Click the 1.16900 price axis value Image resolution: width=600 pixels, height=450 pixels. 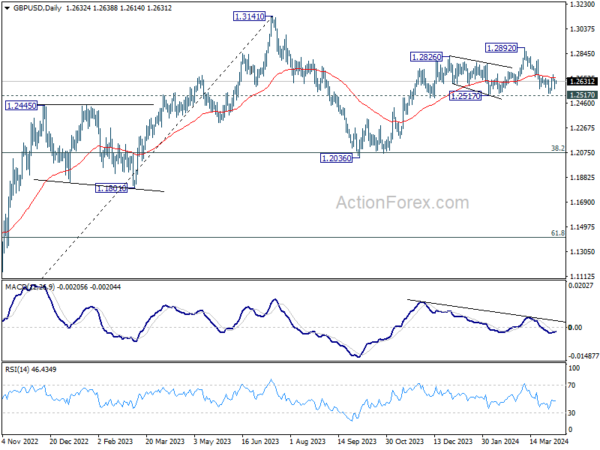pos(582,202)
